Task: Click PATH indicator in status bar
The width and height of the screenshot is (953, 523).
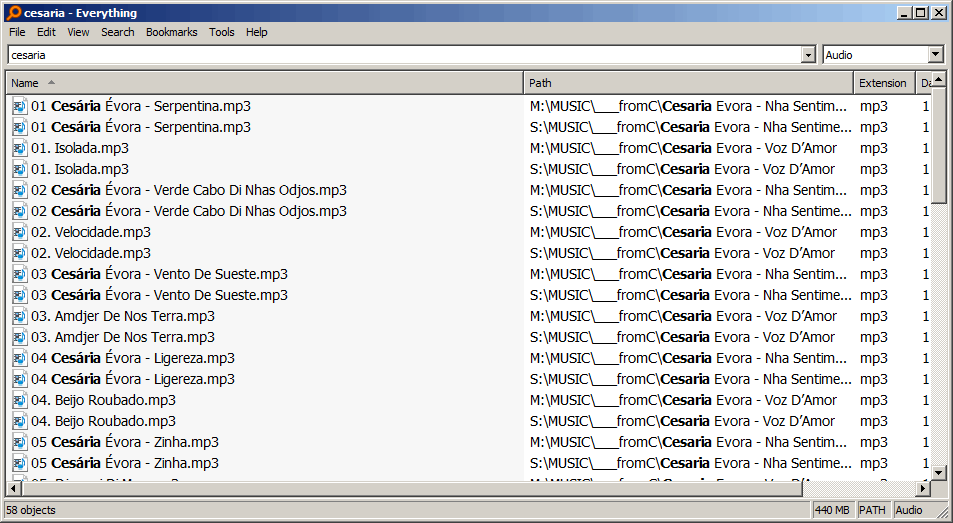Action: pyautogui.click(x=872, y=510)
